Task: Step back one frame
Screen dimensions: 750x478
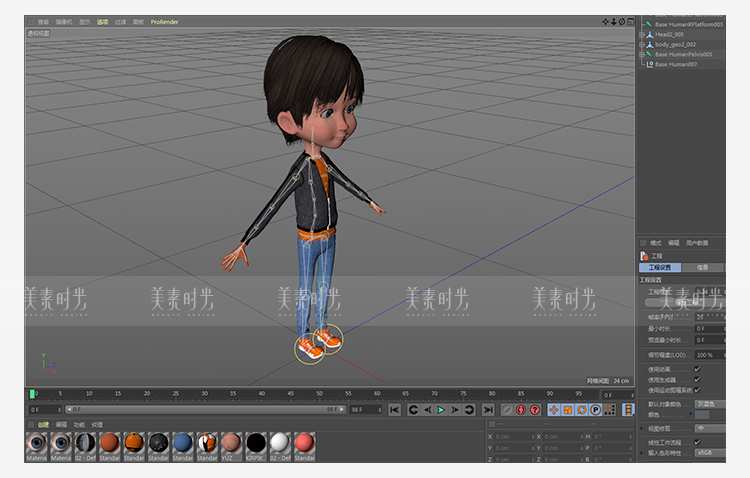Action: click(428, 410)
